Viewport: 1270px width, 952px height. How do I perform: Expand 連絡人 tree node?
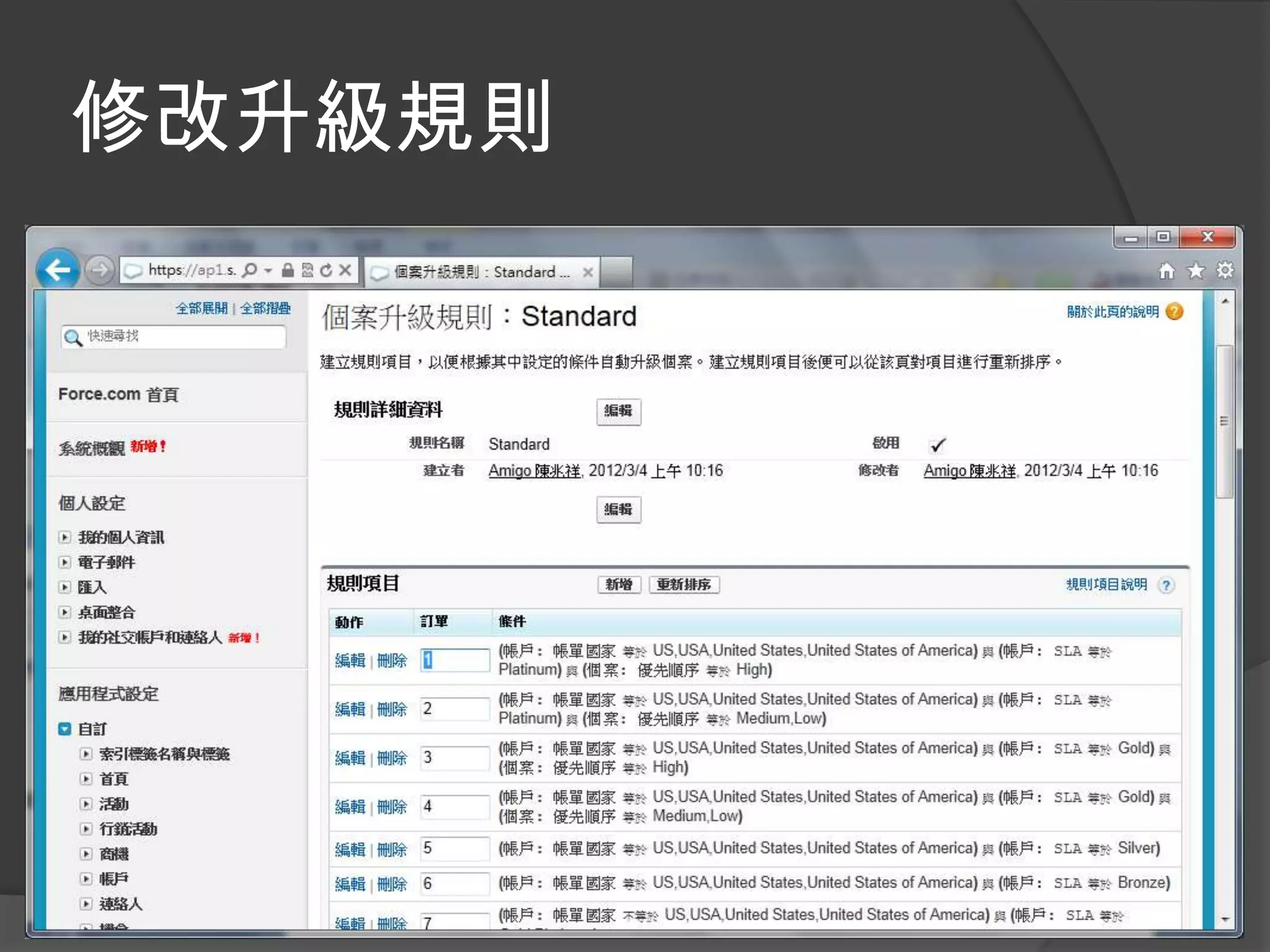pos(86,904)
